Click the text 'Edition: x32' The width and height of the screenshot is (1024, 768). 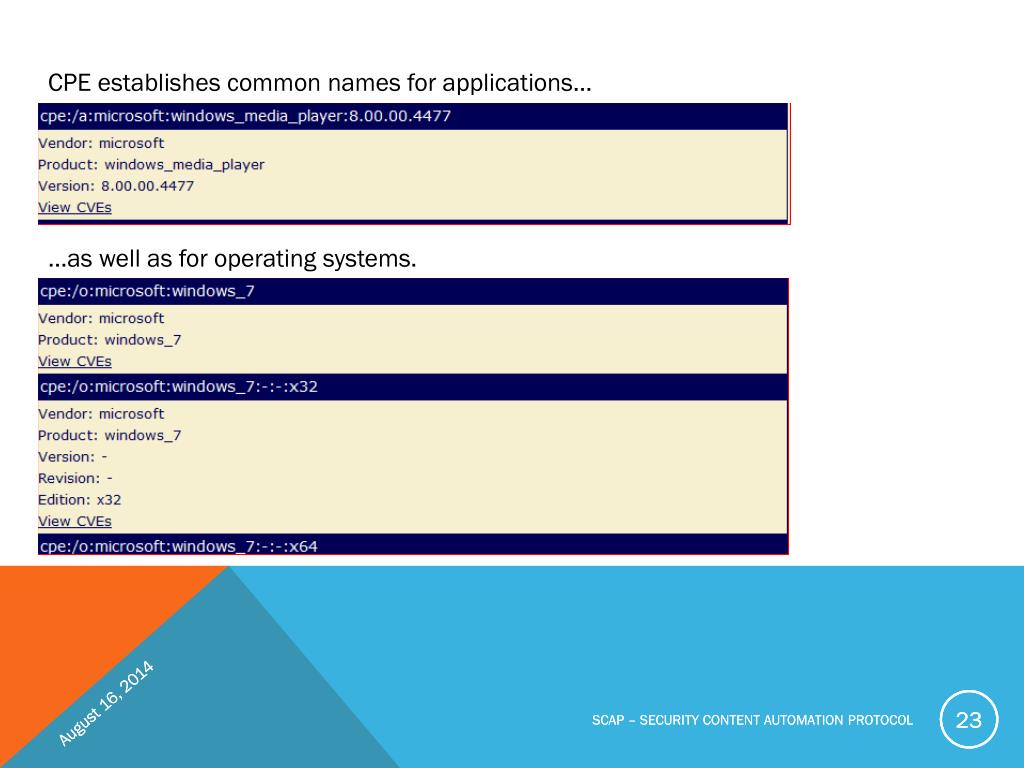coord(80,500)
